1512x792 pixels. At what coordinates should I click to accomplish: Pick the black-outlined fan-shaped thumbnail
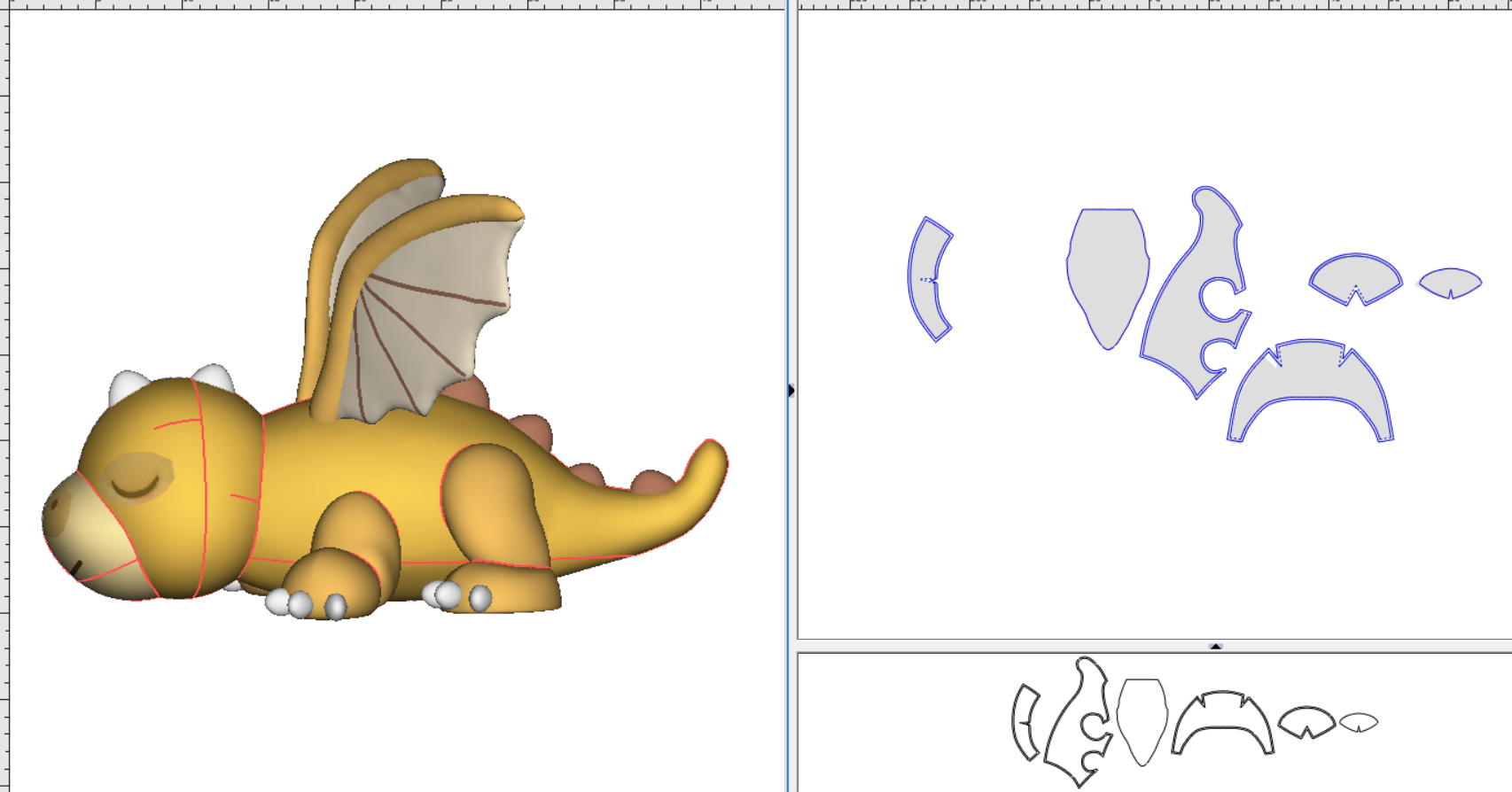[x=1306, y=721]
